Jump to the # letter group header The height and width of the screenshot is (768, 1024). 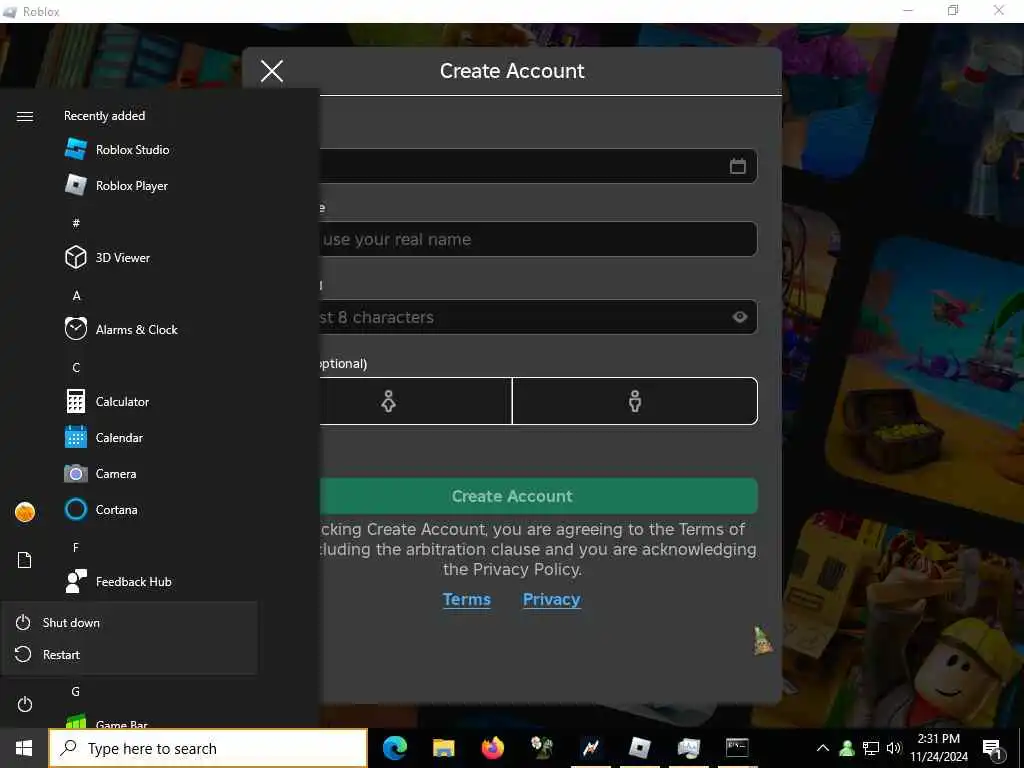76,223
